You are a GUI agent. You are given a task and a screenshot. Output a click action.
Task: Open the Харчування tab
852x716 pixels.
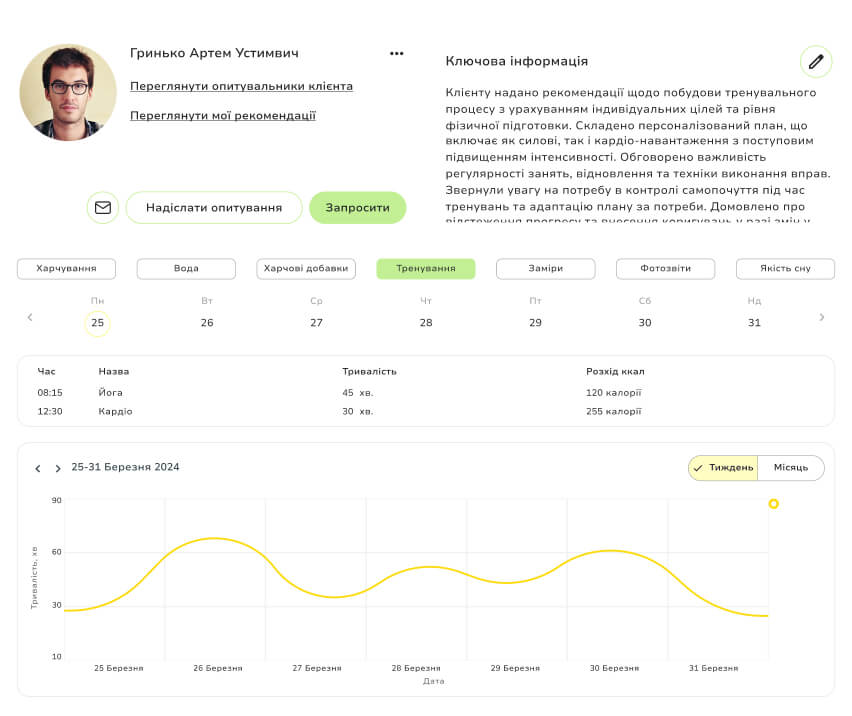point(66,269)
